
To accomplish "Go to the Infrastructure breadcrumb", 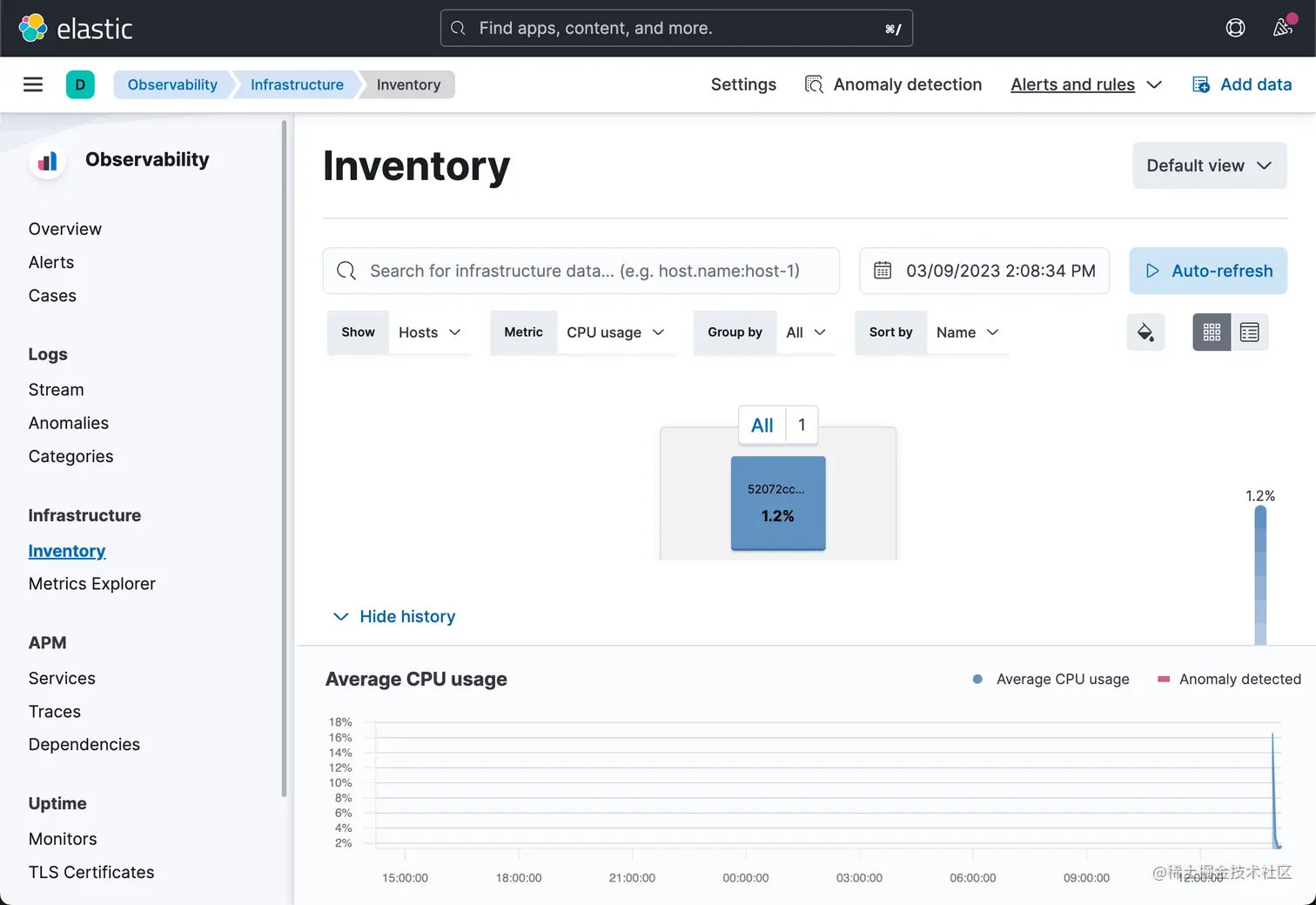I will tap(297, 84).
